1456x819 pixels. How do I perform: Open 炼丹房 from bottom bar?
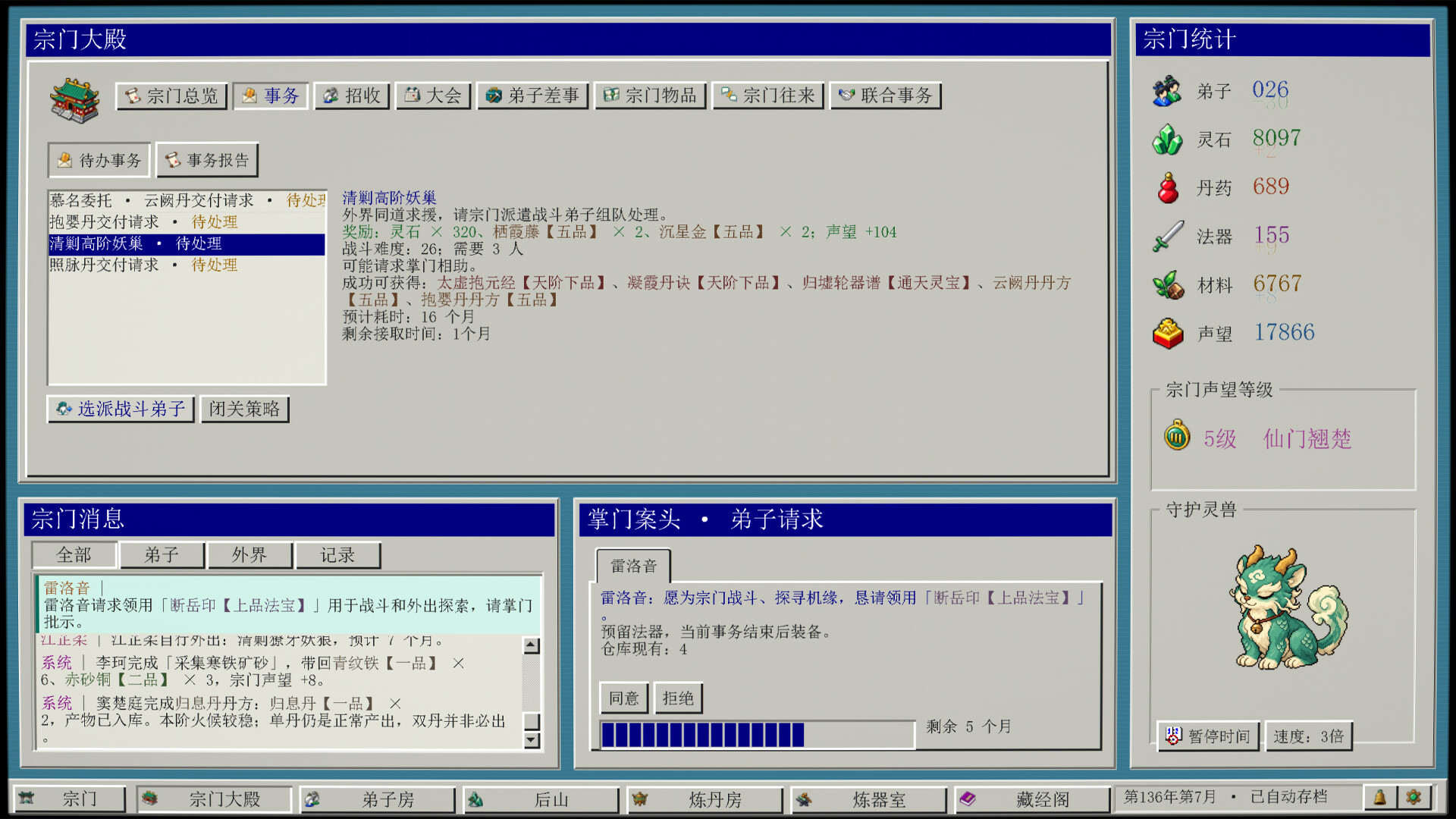pyautogui.click(x=705, y=799)
